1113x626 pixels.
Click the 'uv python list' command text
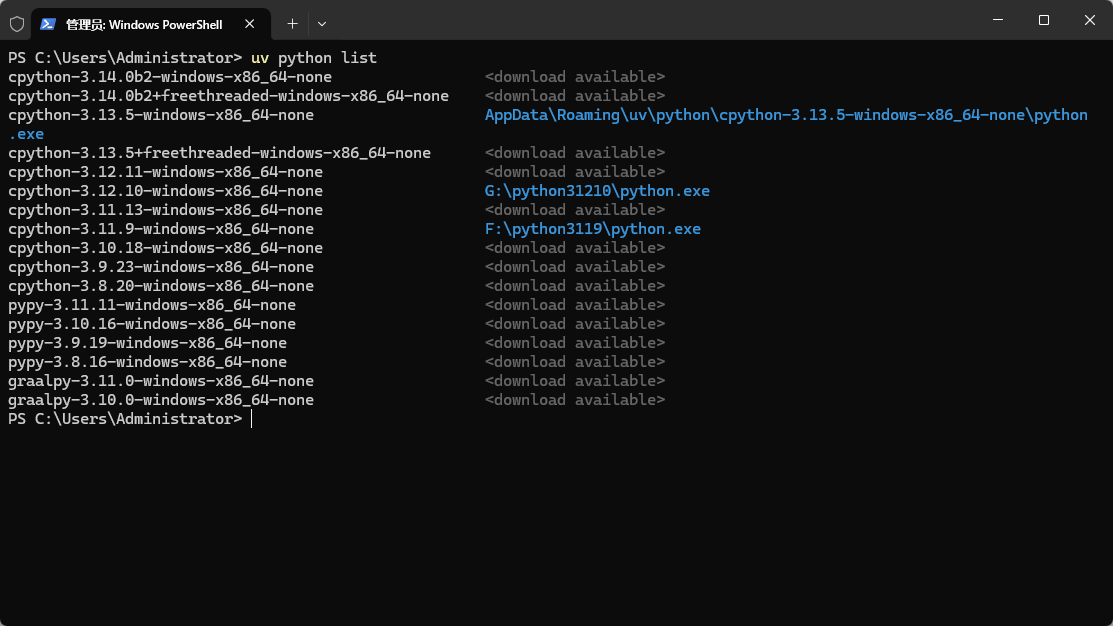point(314,57)
